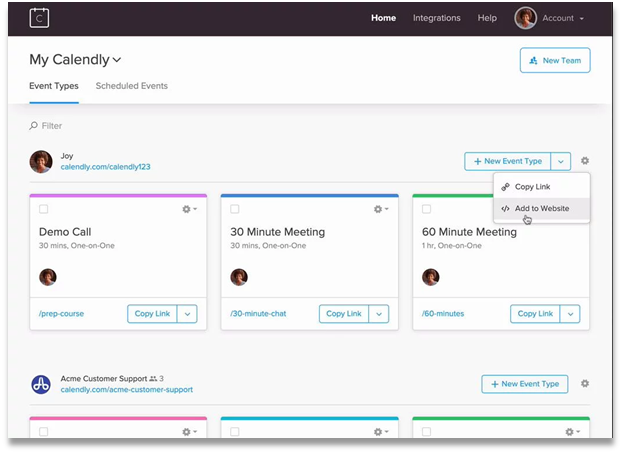Open the /prep-course link
The height and width of the screenshot is (453, 622).
tap(61, 314)
